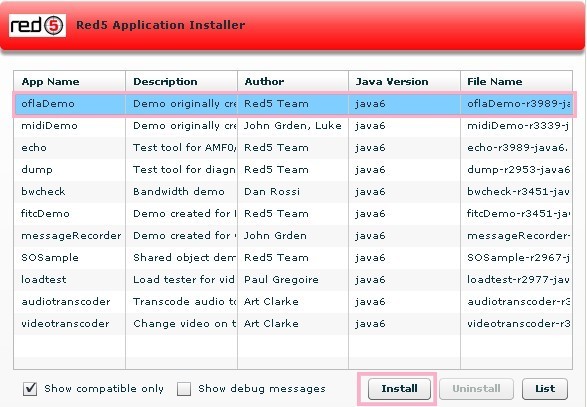
Task: Click the 'Red5 Application Installer' title text
Action: pyautogui.click(x=161, y=25)
